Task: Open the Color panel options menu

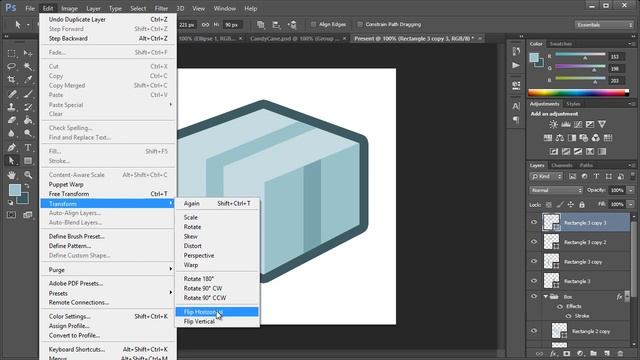Action: (x=631, y=44)
